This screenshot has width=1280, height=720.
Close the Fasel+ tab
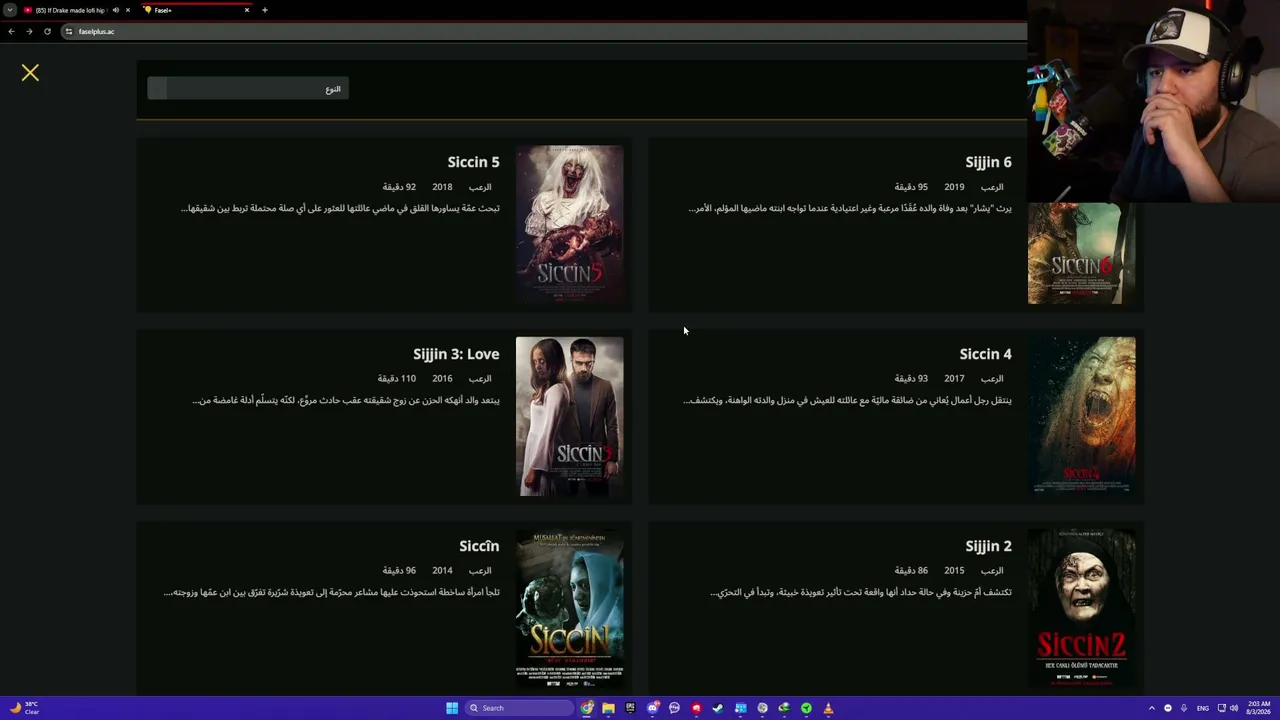pos(247,10)
